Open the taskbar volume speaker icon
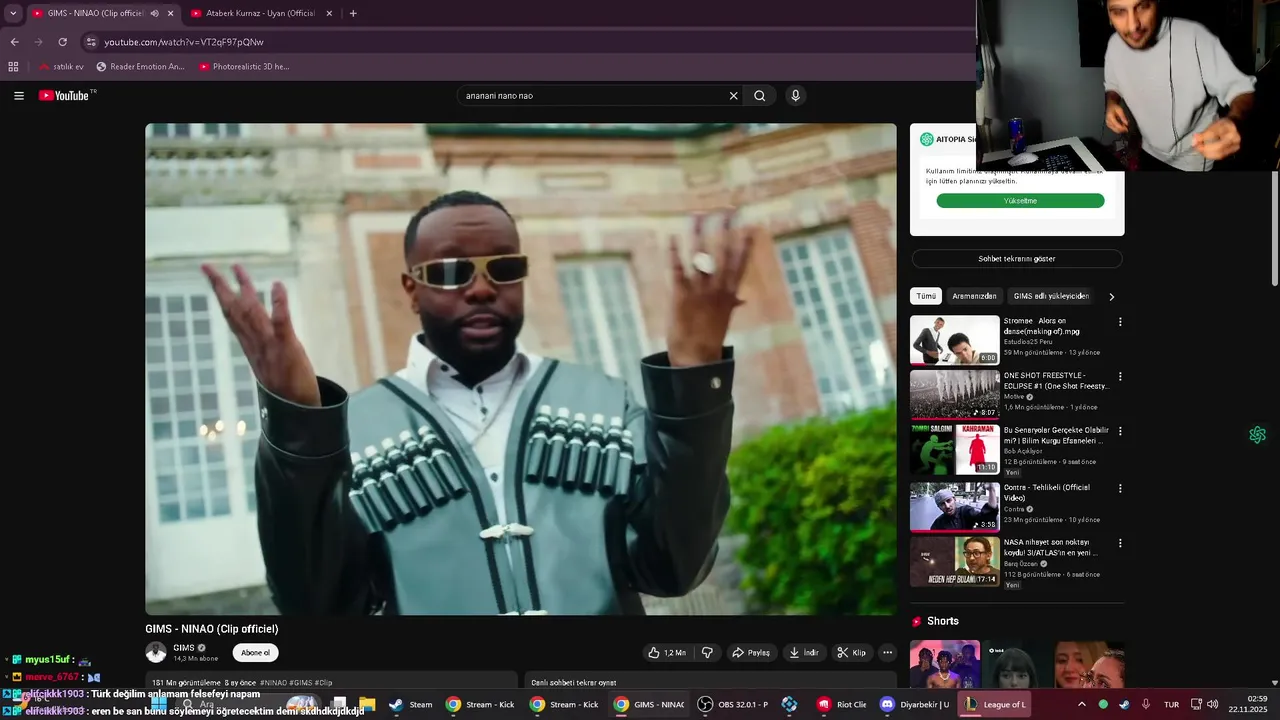Screen dimensions: 1280x720 (x=1212, y=705)
